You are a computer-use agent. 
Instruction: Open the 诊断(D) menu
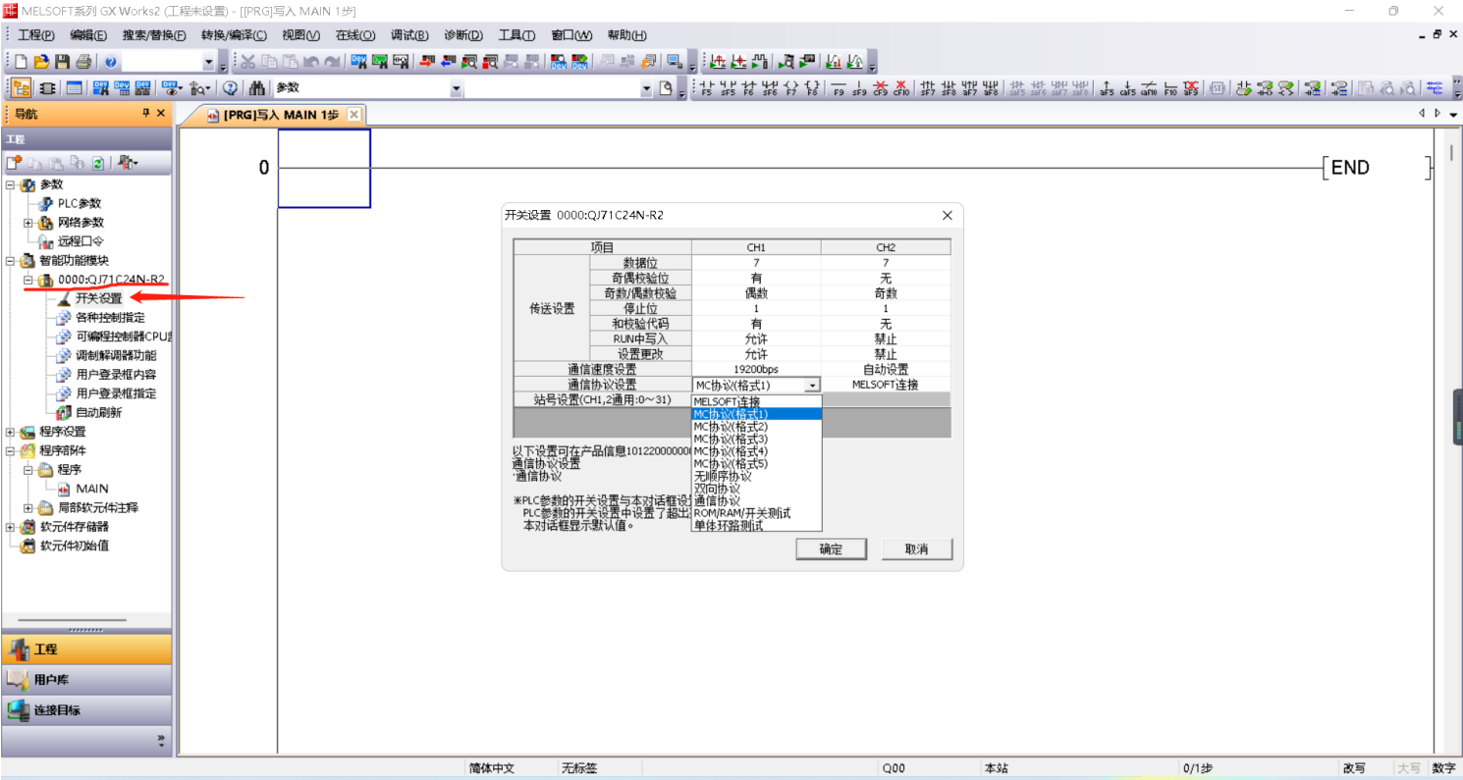tap(463, 35)
